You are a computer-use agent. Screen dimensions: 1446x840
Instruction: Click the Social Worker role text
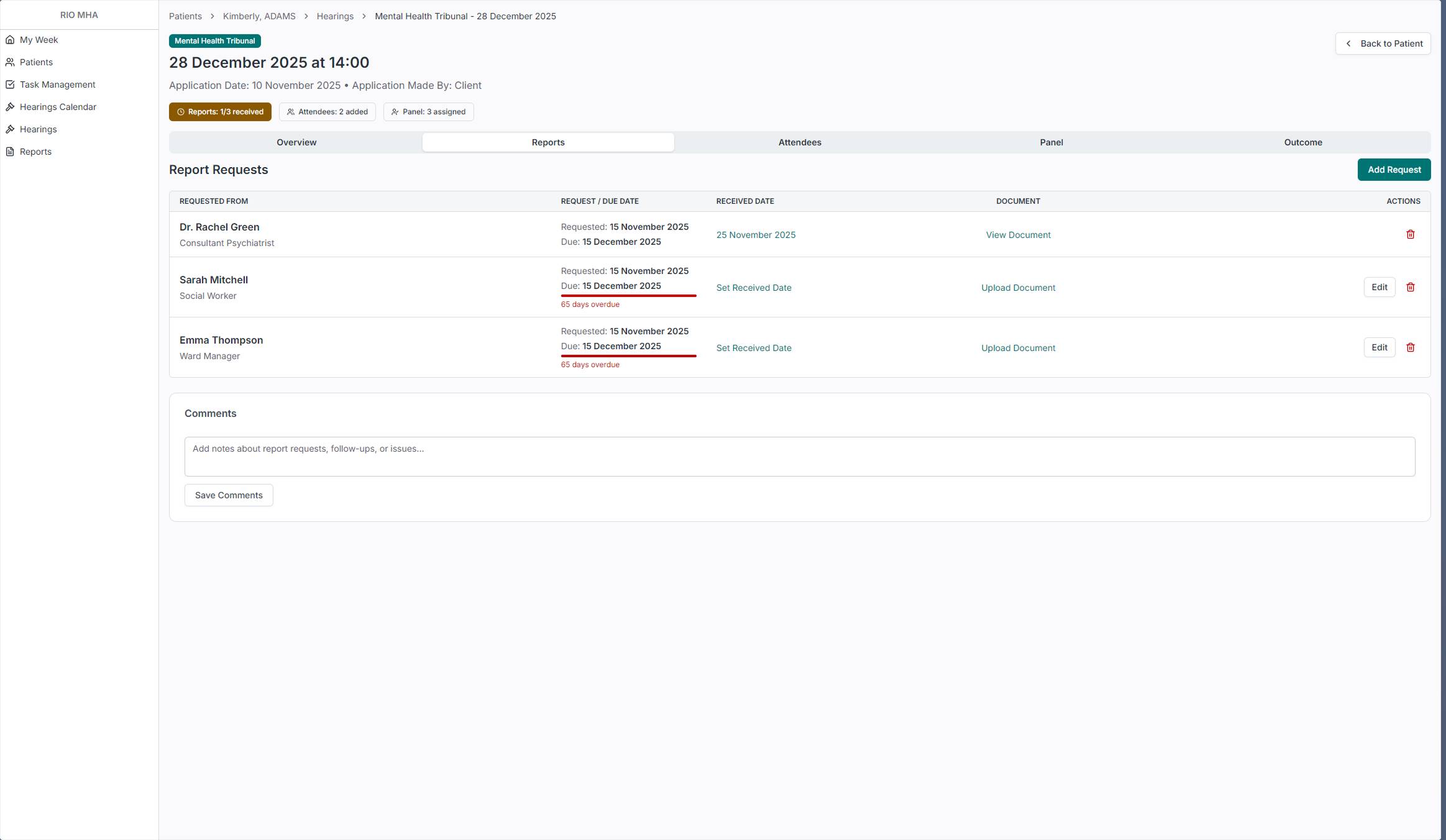(x=208, y=296)
